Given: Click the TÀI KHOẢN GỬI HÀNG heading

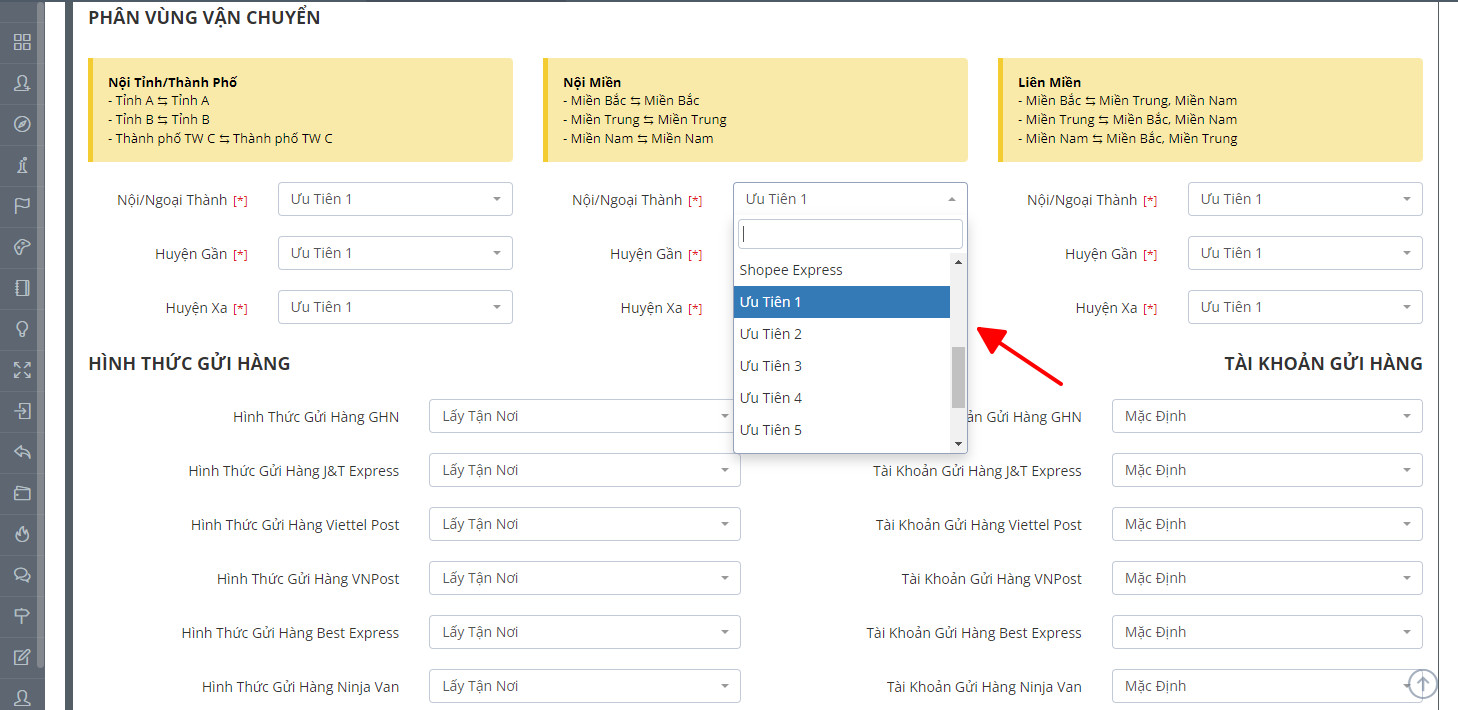Looking at the screenshot, I should [1323, 364].
